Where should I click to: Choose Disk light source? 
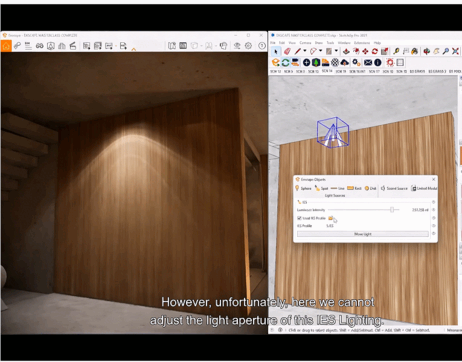point(370,188)
